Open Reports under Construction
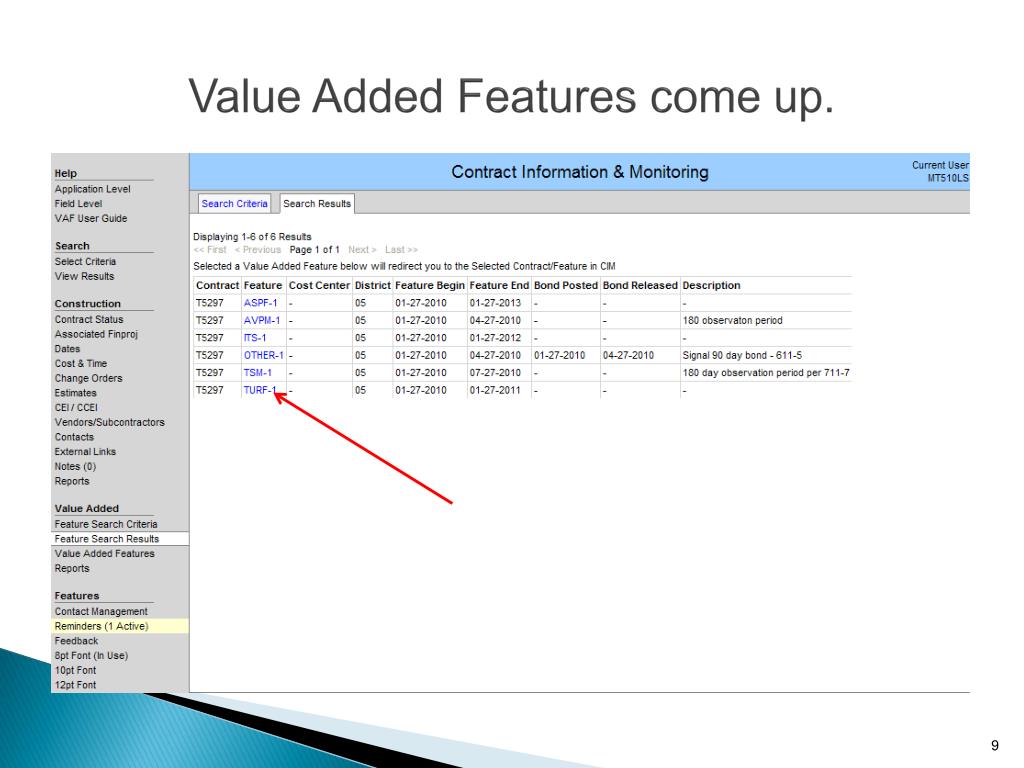The image size is (1024, 768). point(72,481)
